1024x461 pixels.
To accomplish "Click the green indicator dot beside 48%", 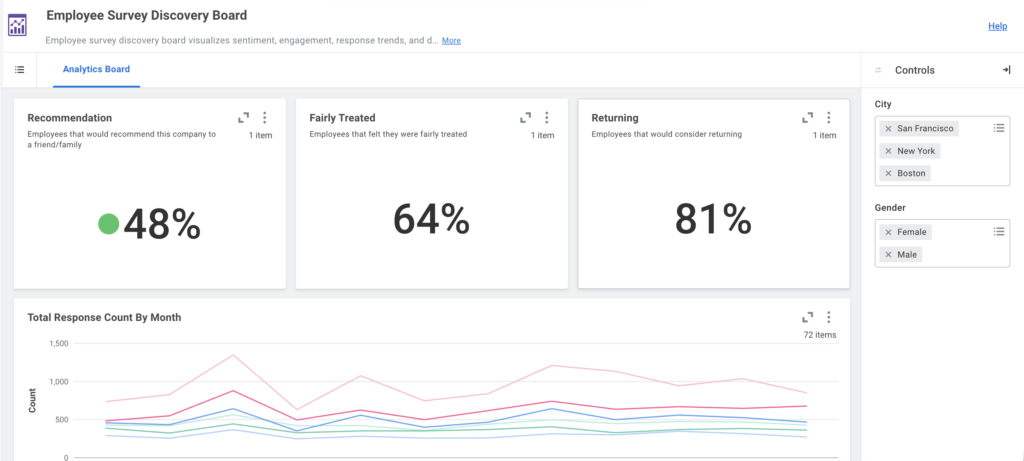I will pyautogui.click(x=109, y=224).
